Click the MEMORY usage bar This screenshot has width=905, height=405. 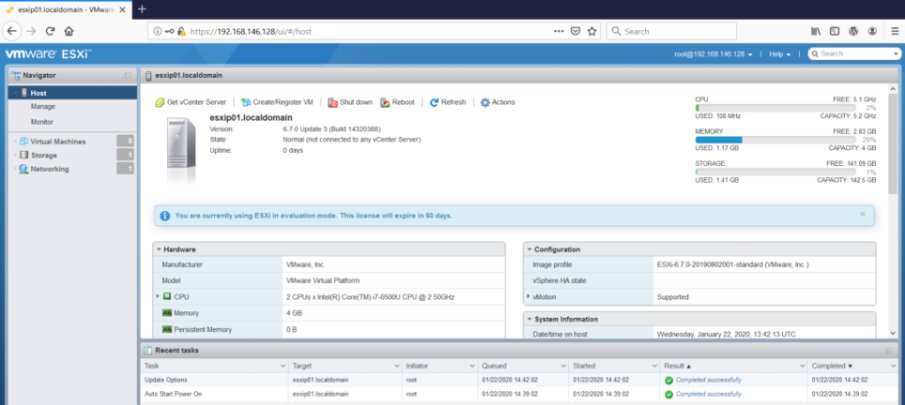point(775,140)
